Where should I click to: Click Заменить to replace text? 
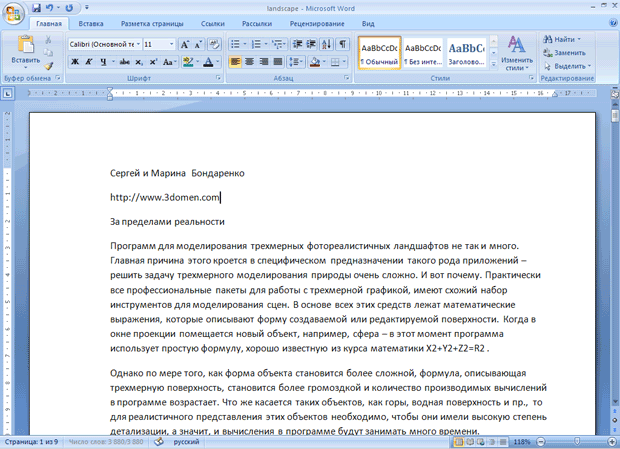coord(565,53)
